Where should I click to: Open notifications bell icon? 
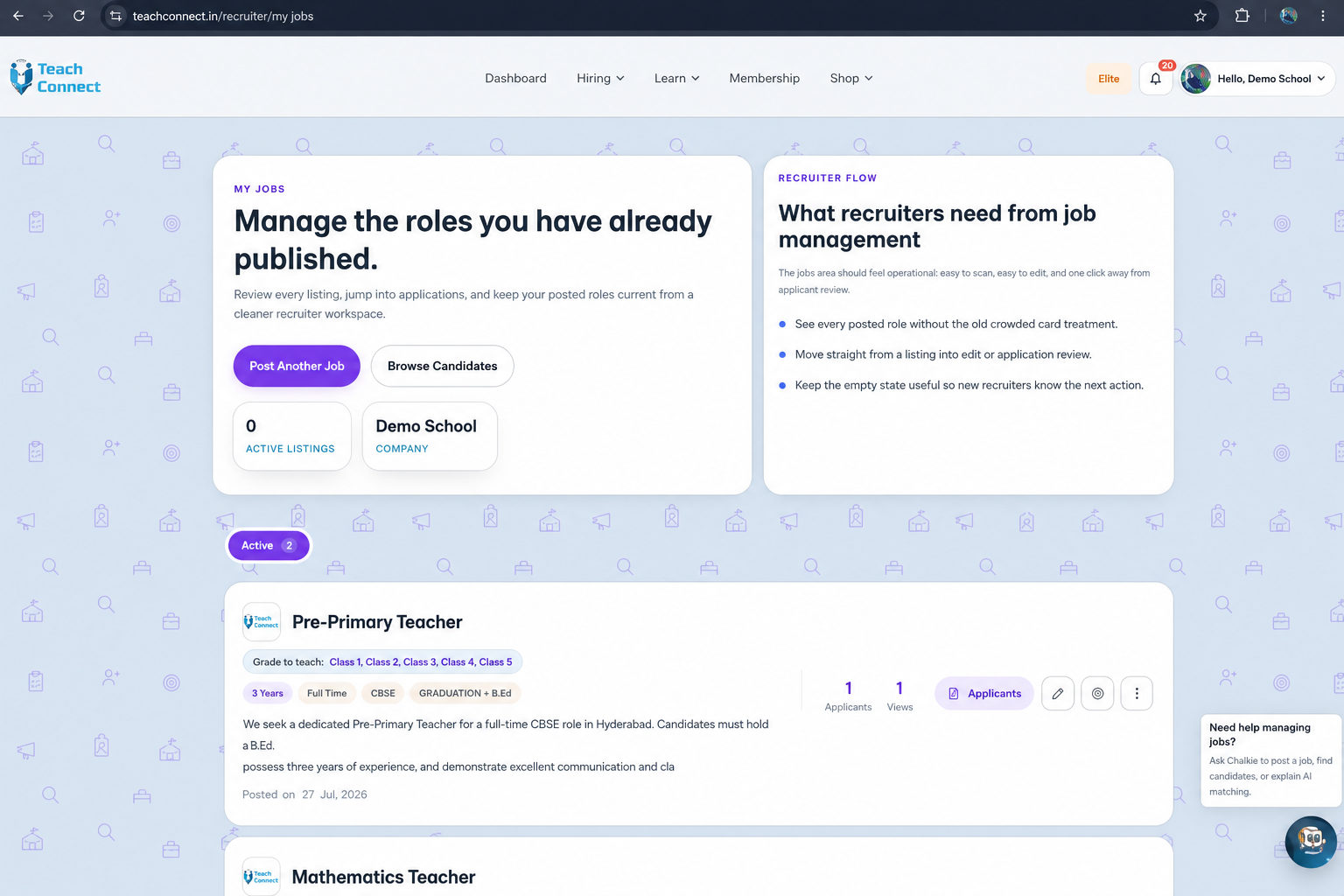[1156, 79]
